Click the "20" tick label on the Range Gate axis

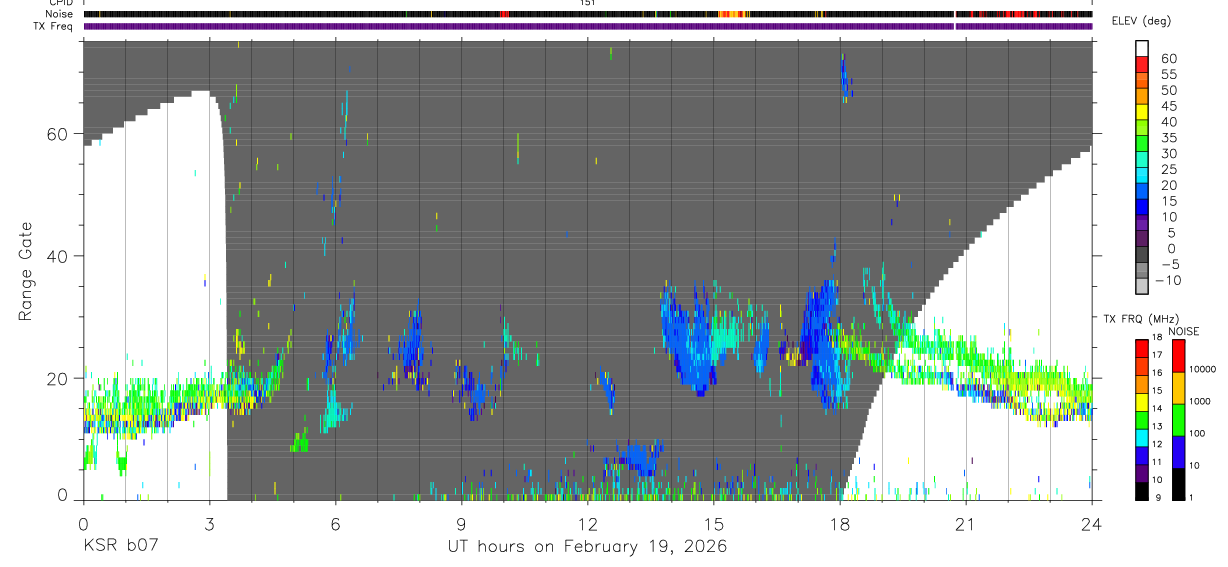(x=58, y=379)
